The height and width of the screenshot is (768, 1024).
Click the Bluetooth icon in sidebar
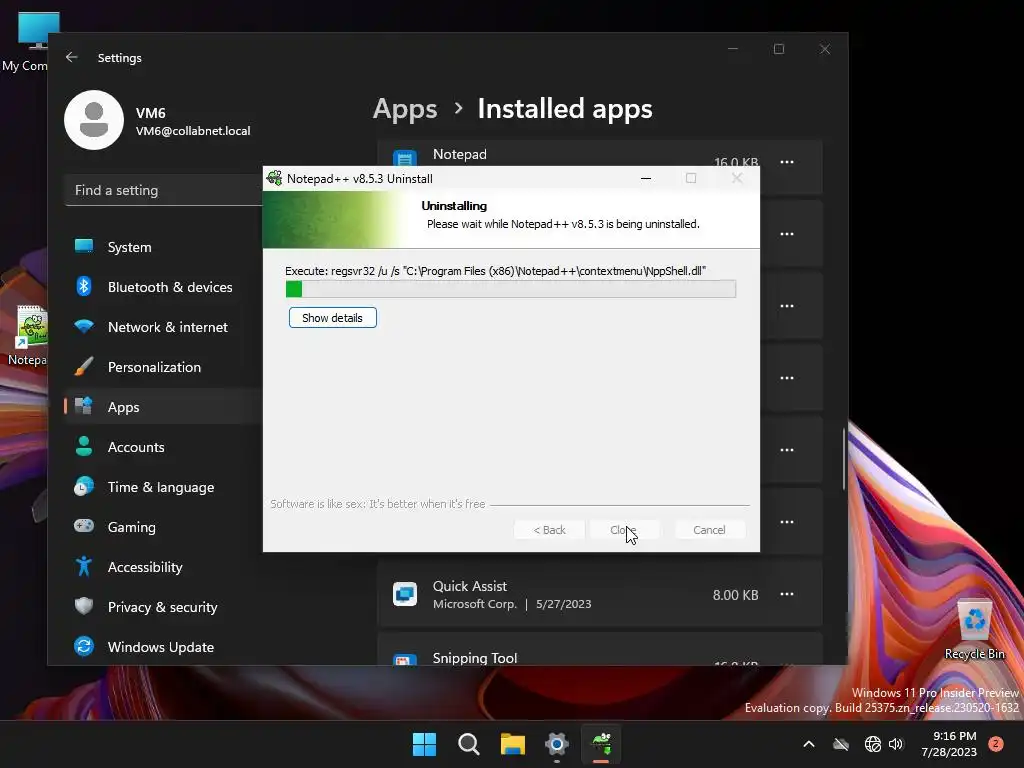[x=84, y=286]
